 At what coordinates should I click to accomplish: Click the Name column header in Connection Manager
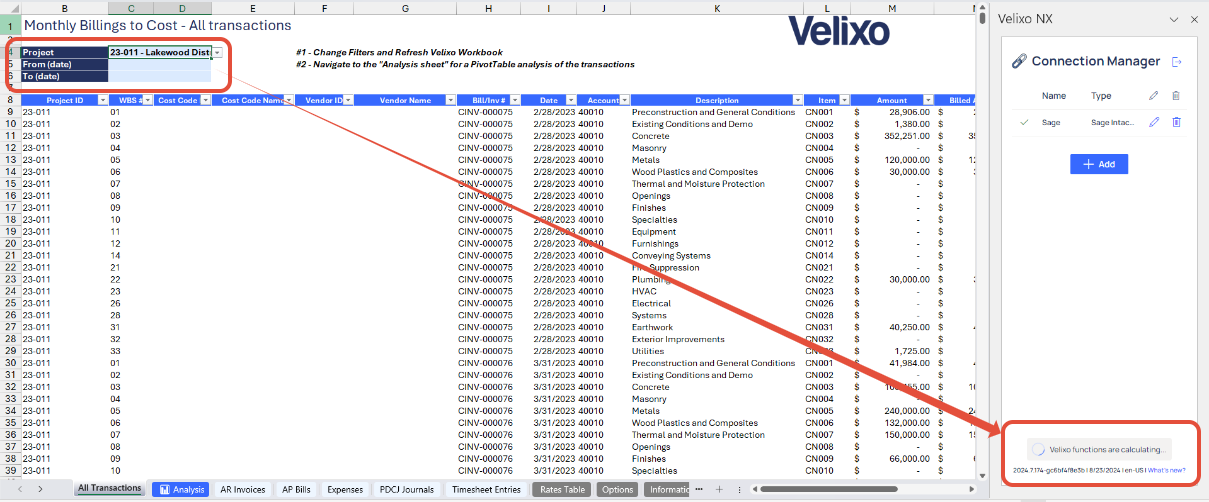tap(1054, 96)
